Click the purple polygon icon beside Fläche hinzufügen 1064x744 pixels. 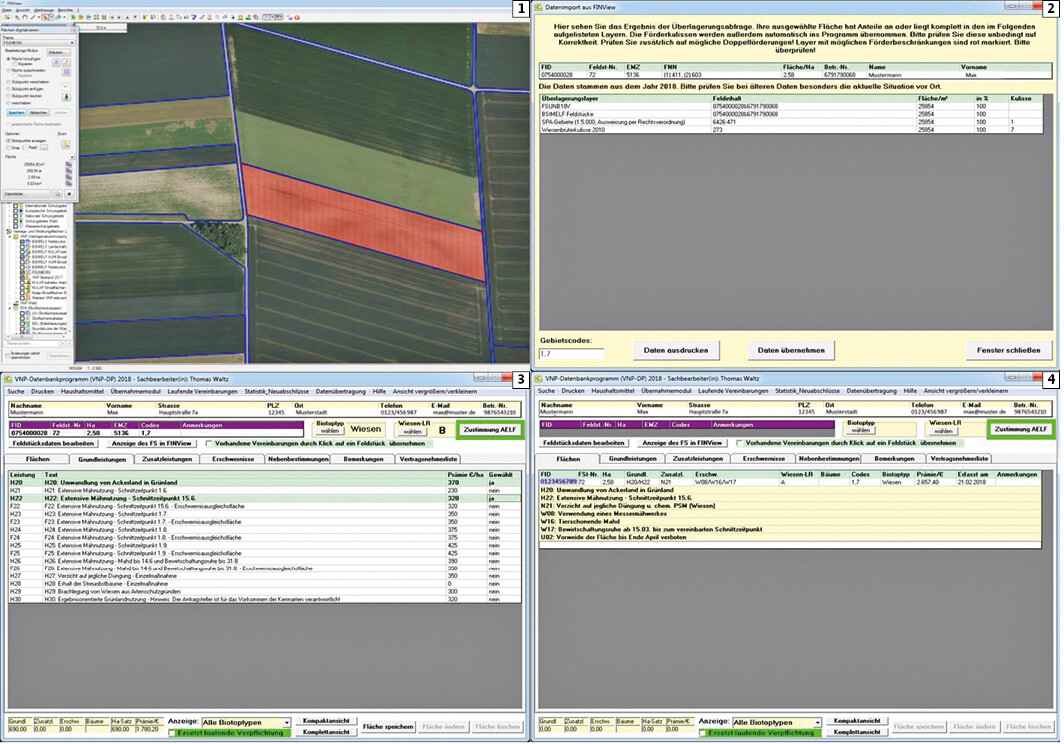(x=56, y=62)
